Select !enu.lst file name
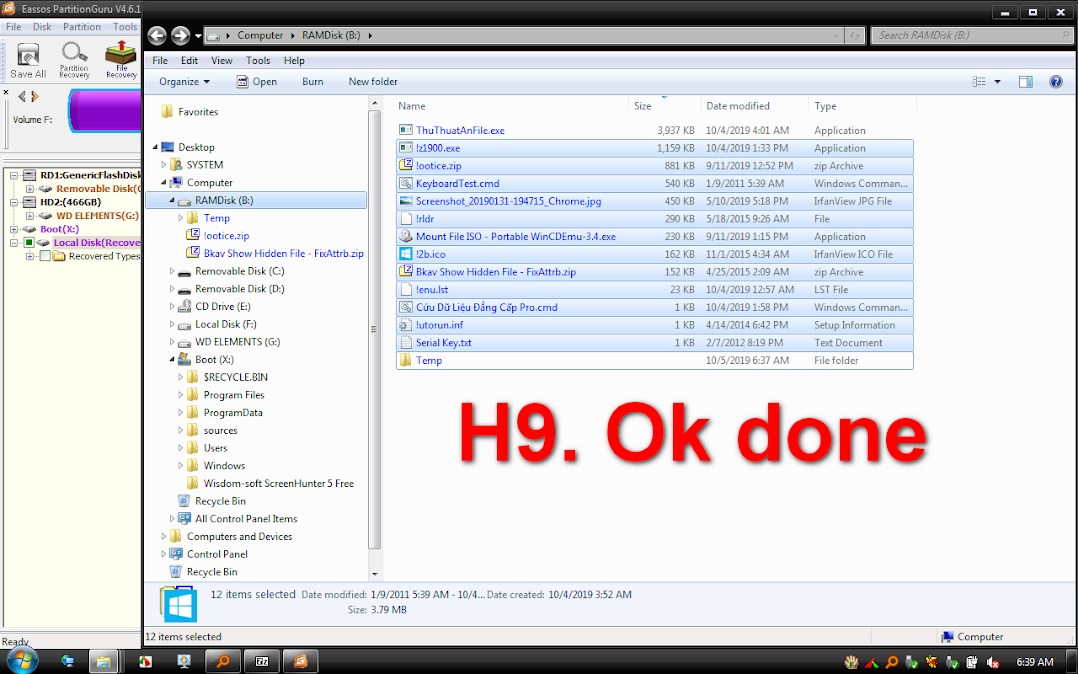The width and height of the screenshot is (1078, 674). click(432, 290)
